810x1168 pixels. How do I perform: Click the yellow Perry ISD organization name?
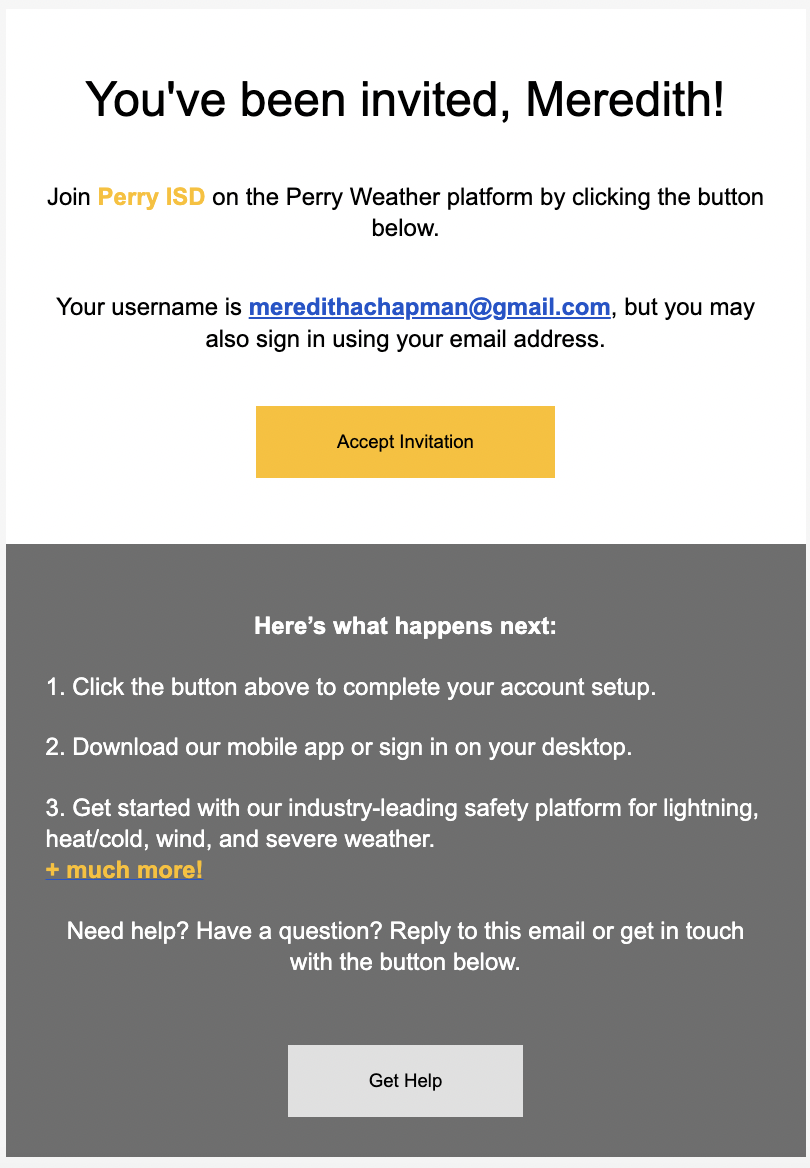tap(151, 197)
